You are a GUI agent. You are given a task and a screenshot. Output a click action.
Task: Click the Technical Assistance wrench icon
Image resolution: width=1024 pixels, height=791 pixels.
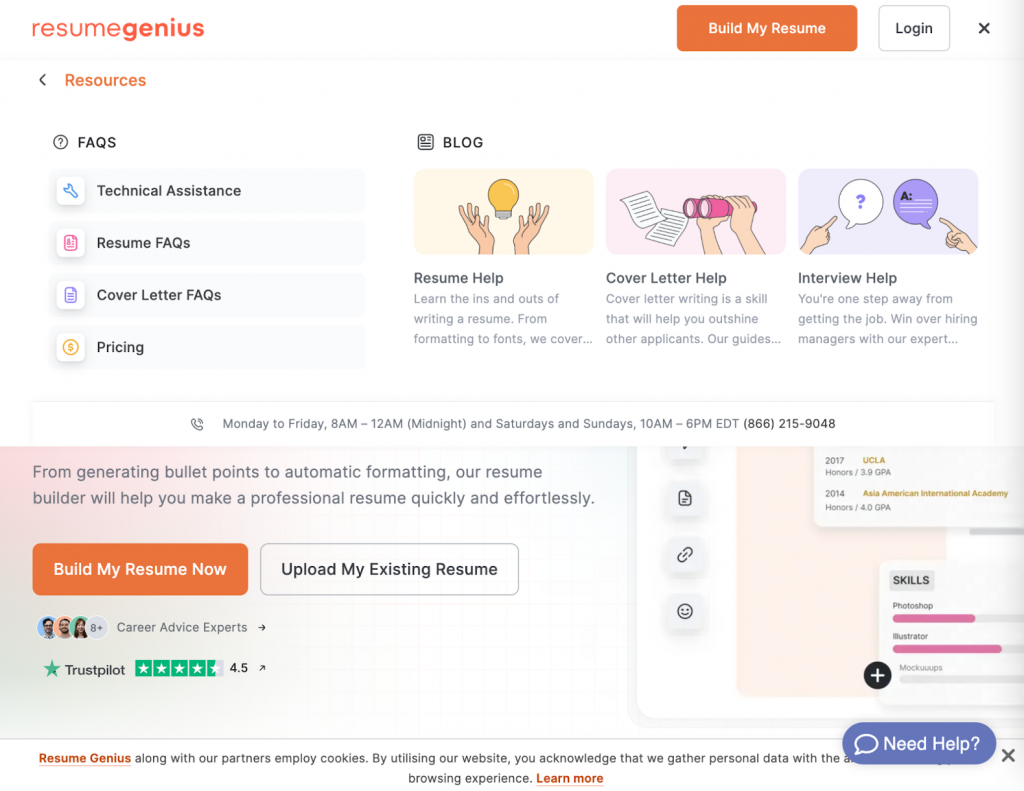[70, 191]
